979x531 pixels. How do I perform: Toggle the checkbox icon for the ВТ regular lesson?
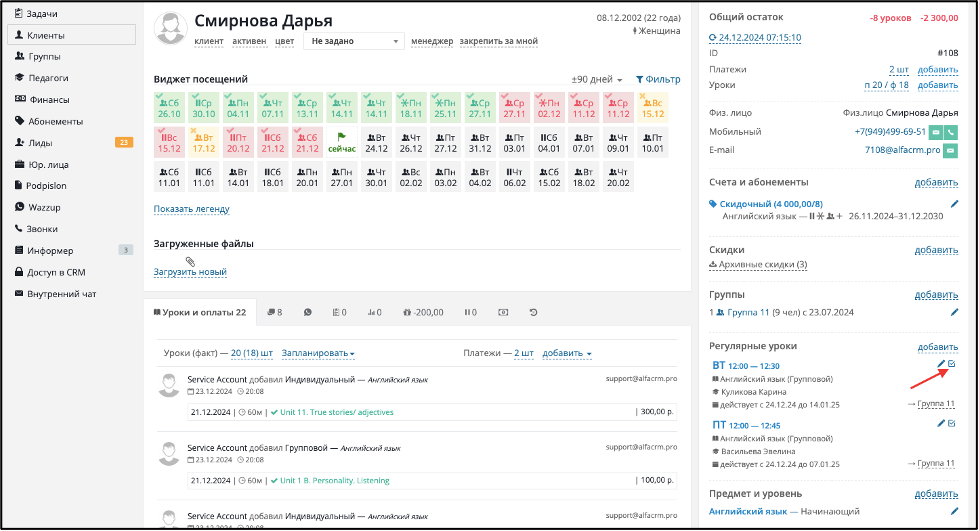coord(952,364)
